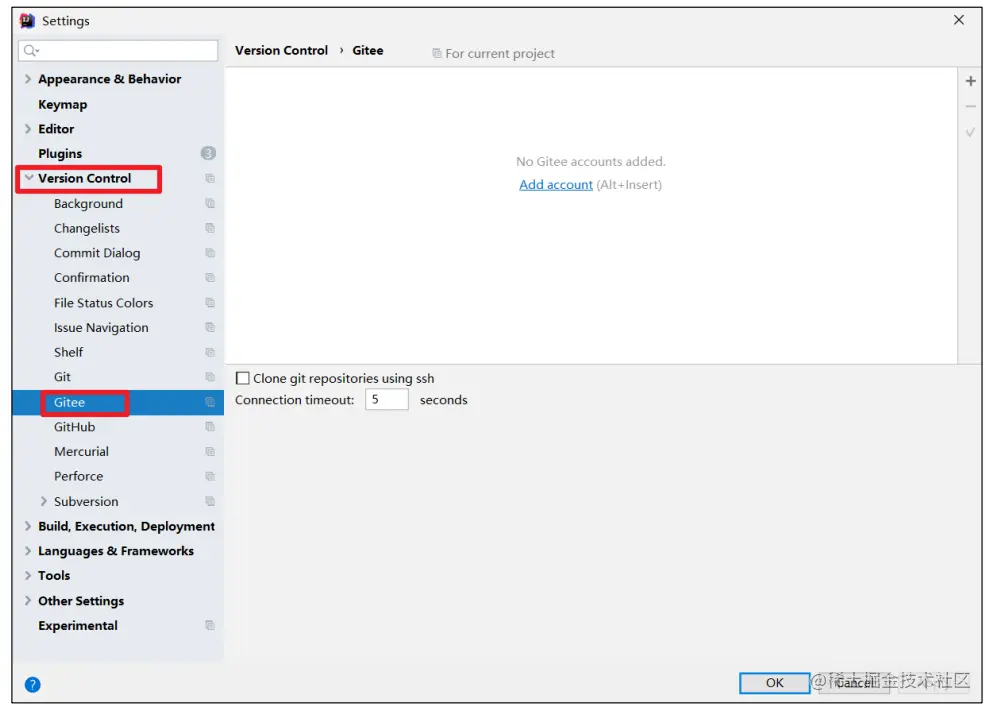
Task: Select the GitHub settings item
Action: click(x=75, y=427)
